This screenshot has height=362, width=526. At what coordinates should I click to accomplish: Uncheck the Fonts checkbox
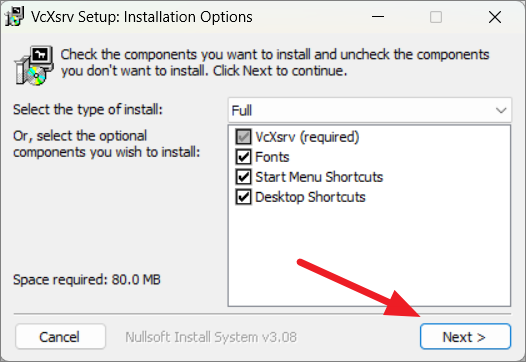(x=243, y=157)
